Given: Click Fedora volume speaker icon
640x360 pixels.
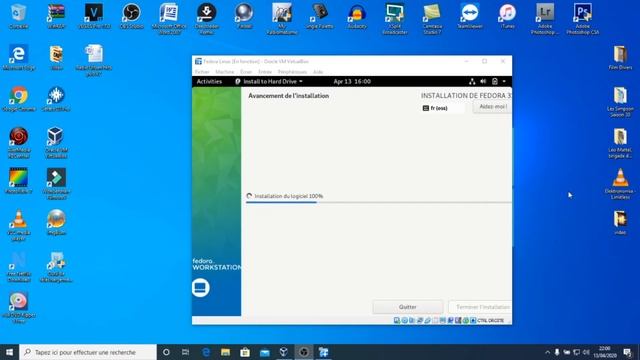Looking at the screenshot, I should [x=483, y=82].
